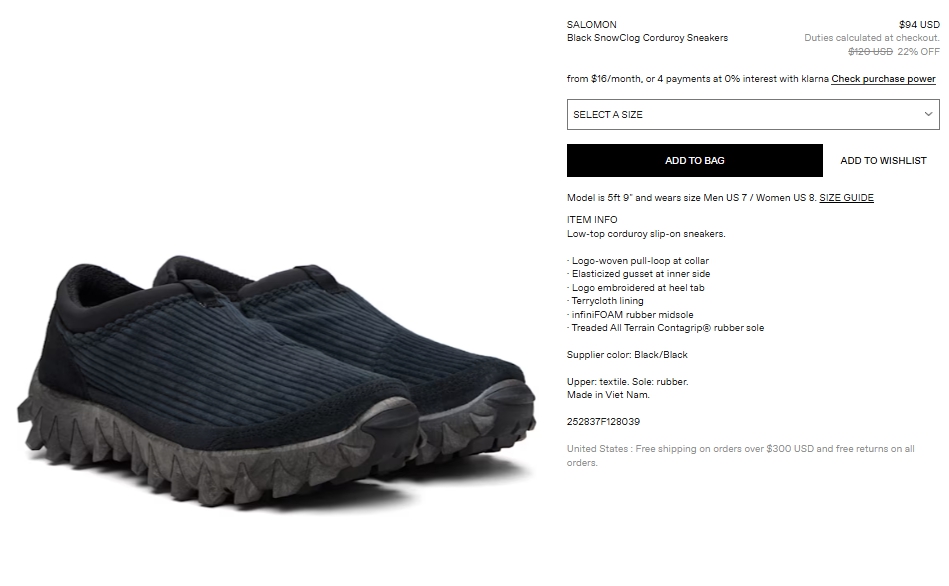Click the chevron arrow in size selector
This screenshot has width=949, height=586.
(928, 114)
